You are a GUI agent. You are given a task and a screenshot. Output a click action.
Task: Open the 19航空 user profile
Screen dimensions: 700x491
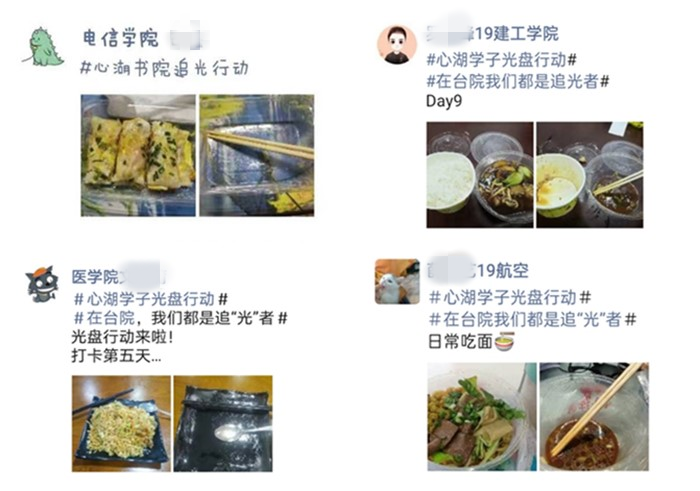point(478,271)
